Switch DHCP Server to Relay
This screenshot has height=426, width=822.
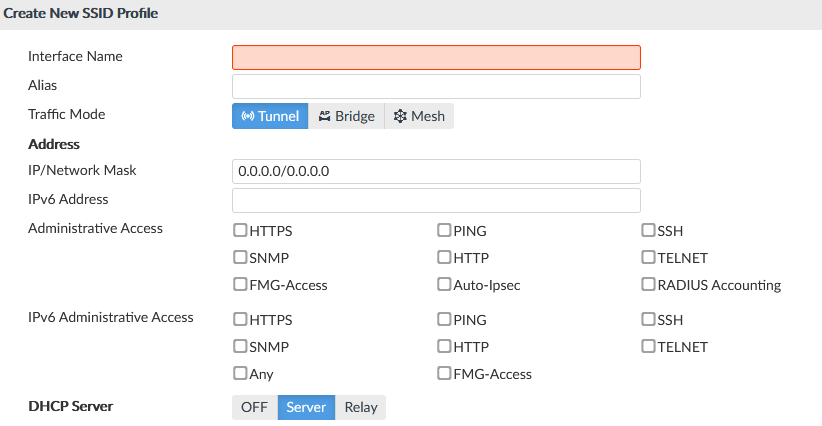point(361,407)
